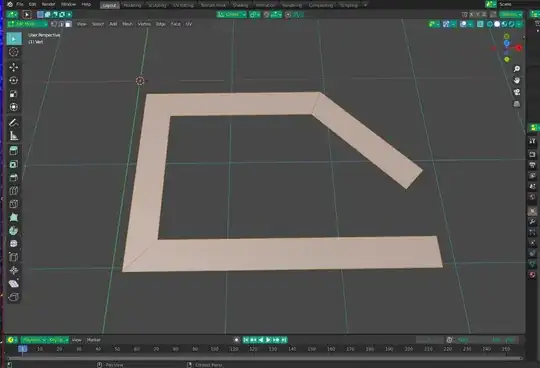The height and width of the screenshot is (368, 540).
Task: Jump to the first frame
Action: coord(246,340)
